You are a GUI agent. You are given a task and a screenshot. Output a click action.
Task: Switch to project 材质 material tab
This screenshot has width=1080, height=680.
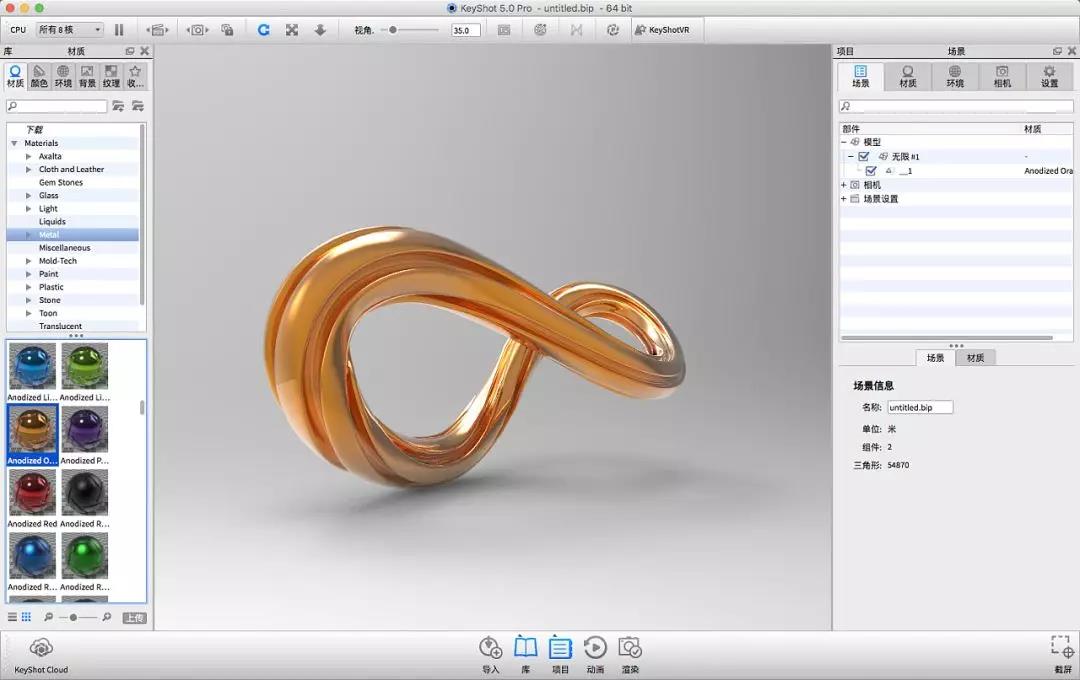coord(908,76)
